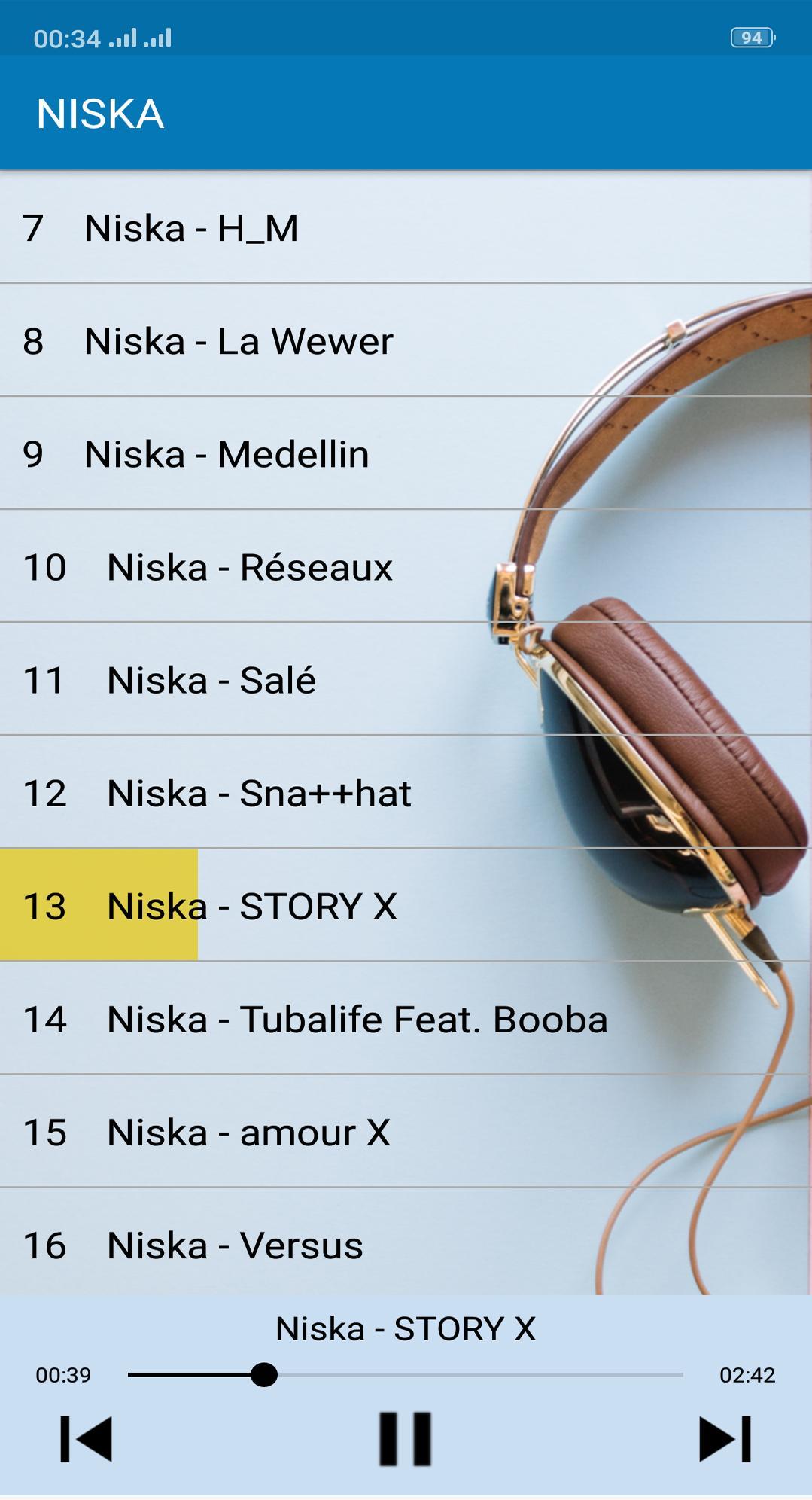Open track 10 Niska - Réseaux
The image size is (812, 1500).
click(406, 566)
